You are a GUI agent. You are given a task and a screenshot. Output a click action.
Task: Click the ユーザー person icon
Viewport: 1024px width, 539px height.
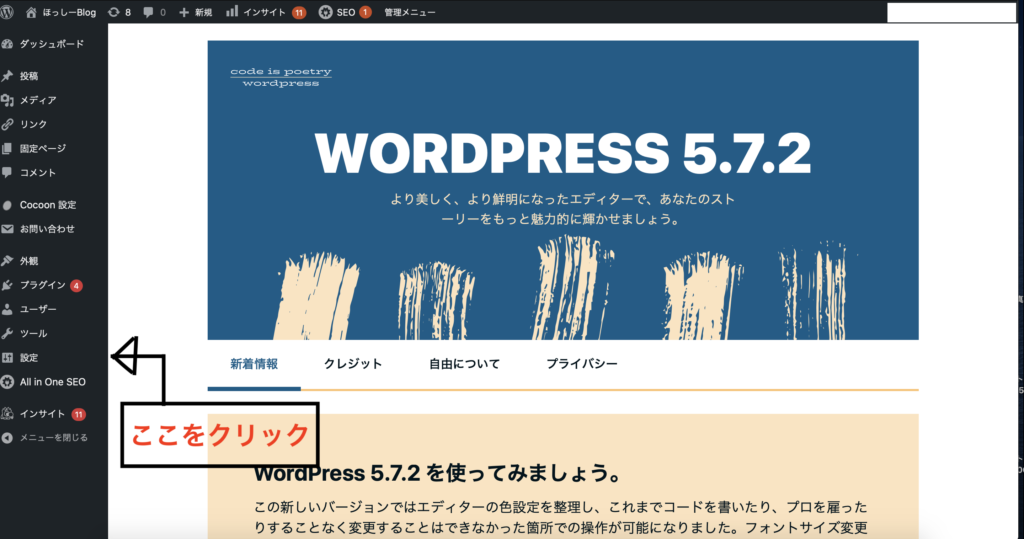tap(7, 309)
